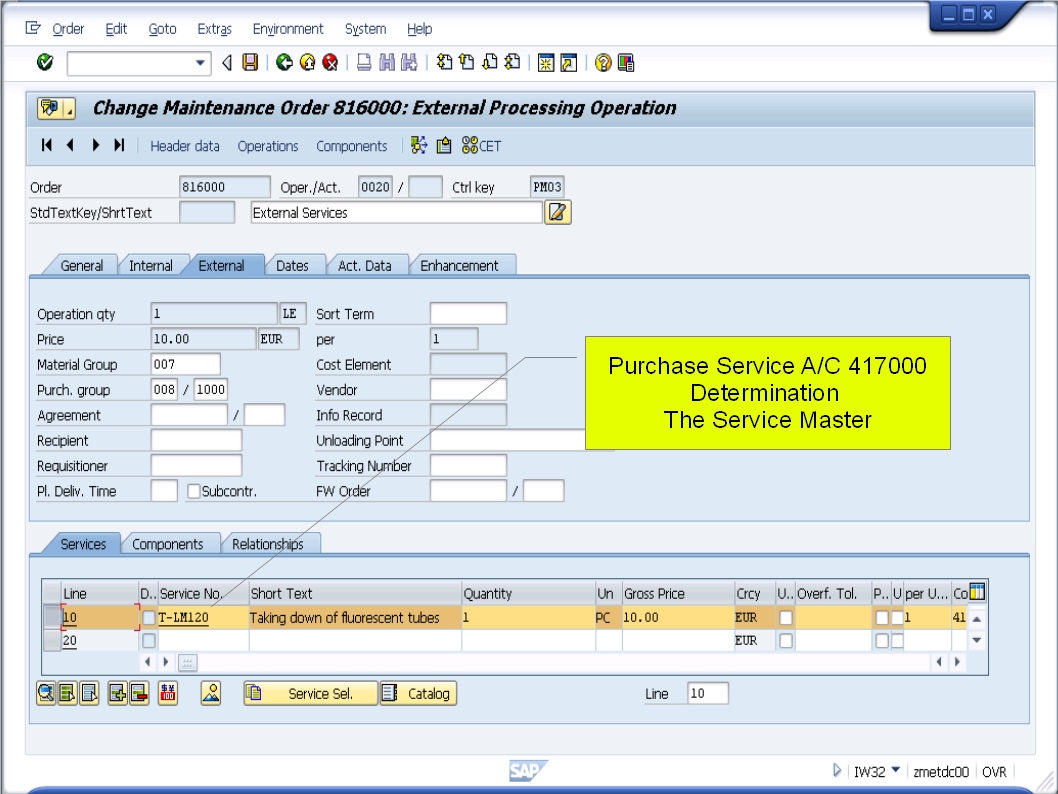Toggle deletion checkbox on line 20
The height and width of the screenshot is (794, 1058).
pyautogui.click(x=149, y=640)
